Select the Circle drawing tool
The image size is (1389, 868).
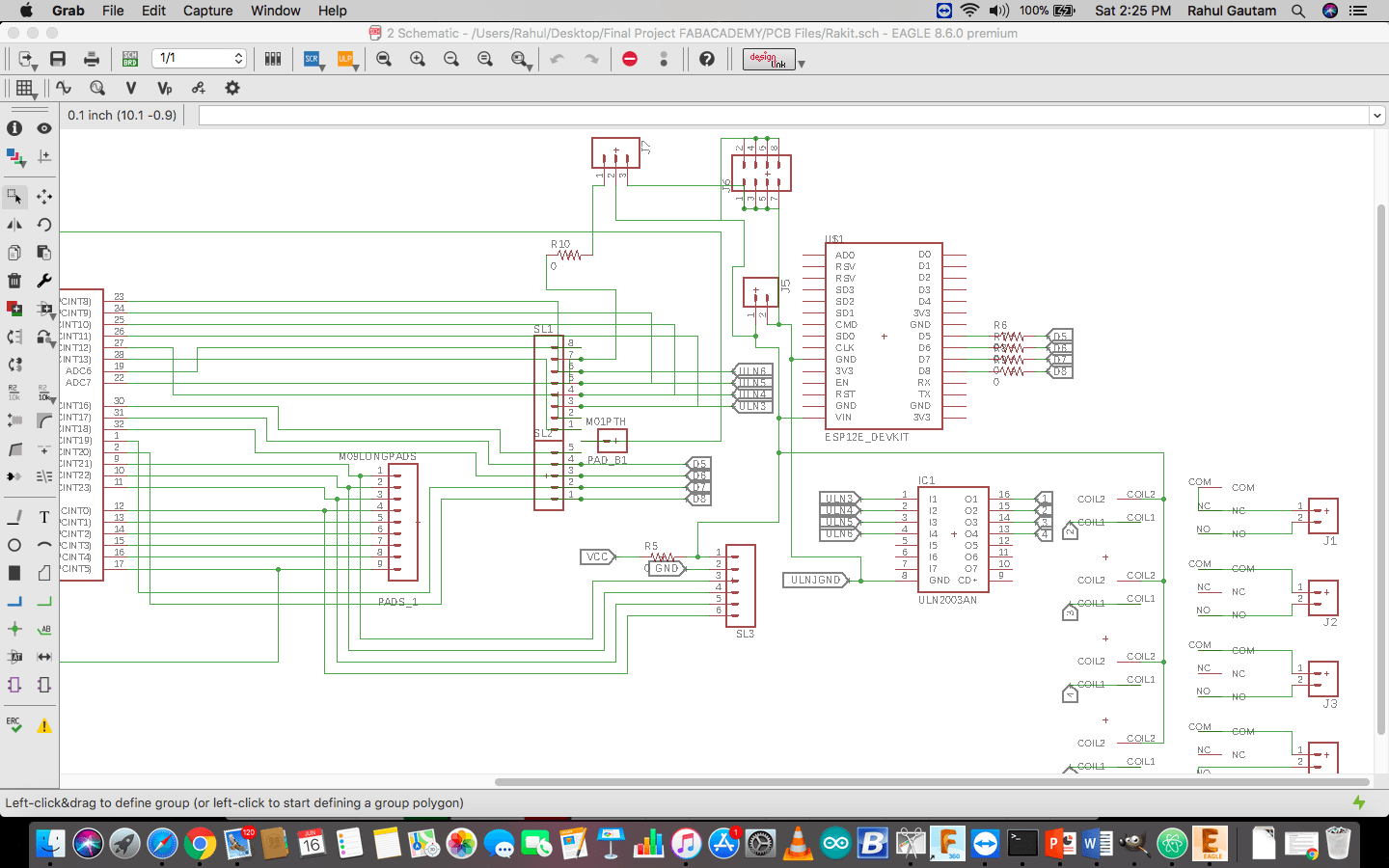(x=14, y=546)
